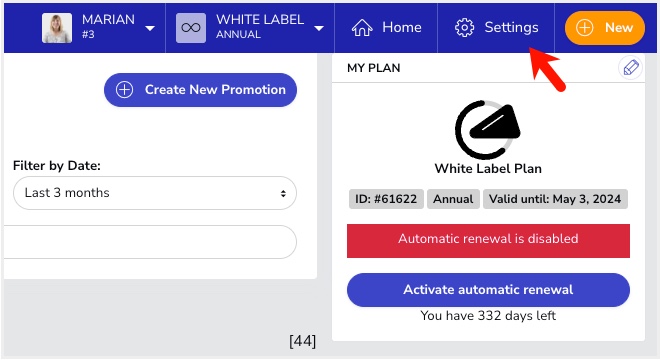
Task: Click the empty input field below date filter
Action: [151, 242]
